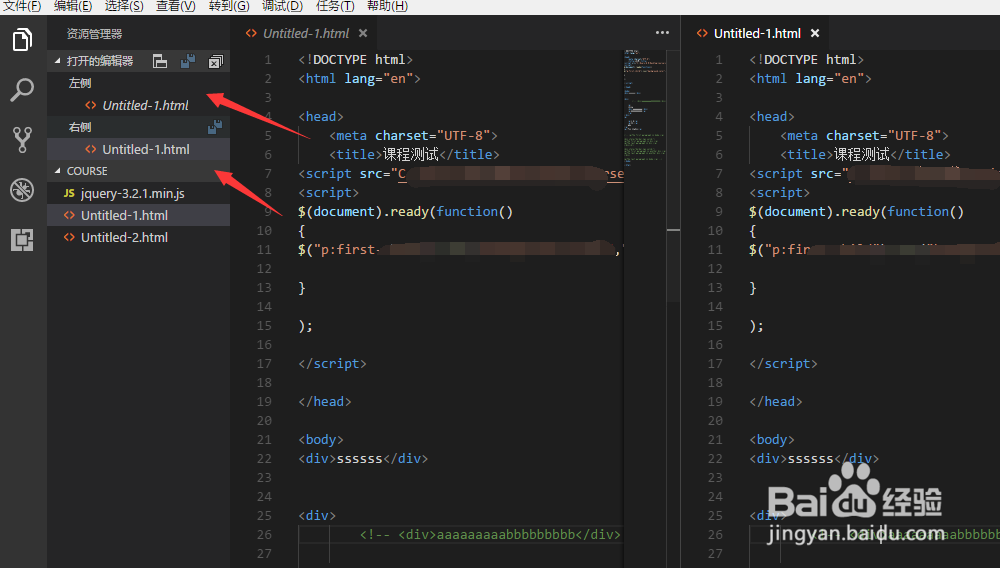This screenshot has height=568, width=1000.
Task: Click HTML icon of Untitled-2.html
Action: click(70, 237)
